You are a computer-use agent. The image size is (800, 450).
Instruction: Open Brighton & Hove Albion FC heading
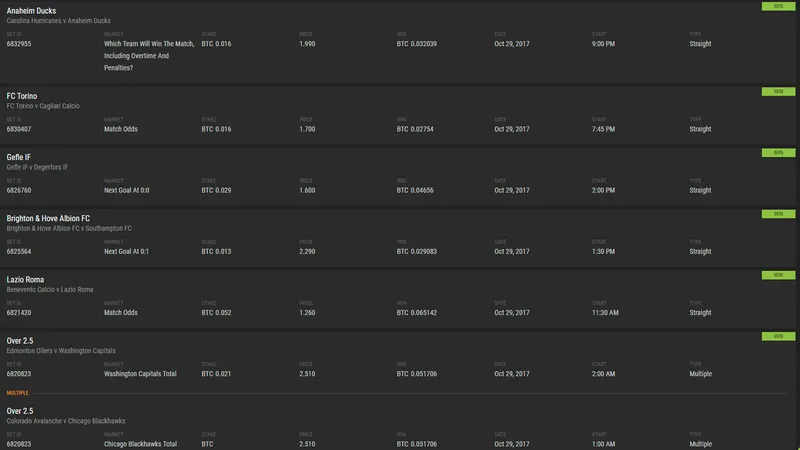[48, 218]
